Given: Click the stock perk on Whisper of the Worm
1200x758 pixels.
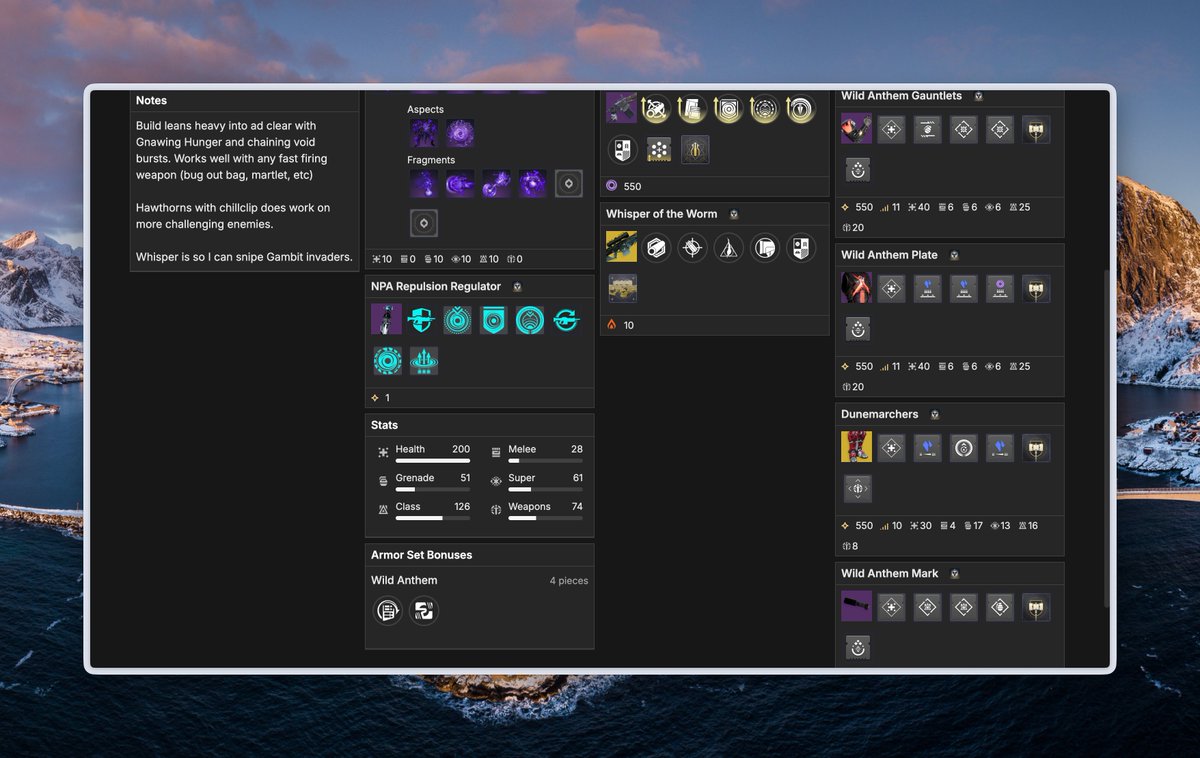Looking at the screenshot, I should click(x=765, y=247).
